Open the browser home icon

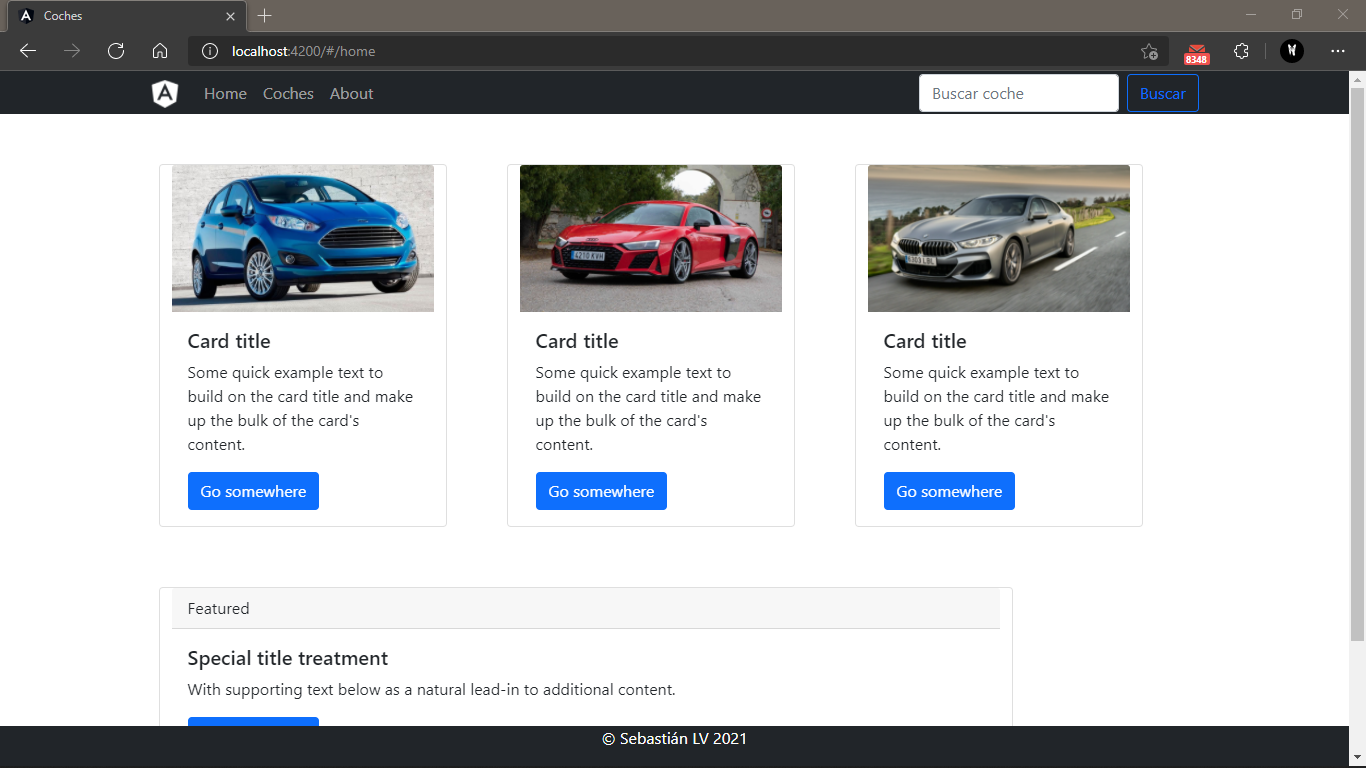pyautogui.click(x=160, y=51)
